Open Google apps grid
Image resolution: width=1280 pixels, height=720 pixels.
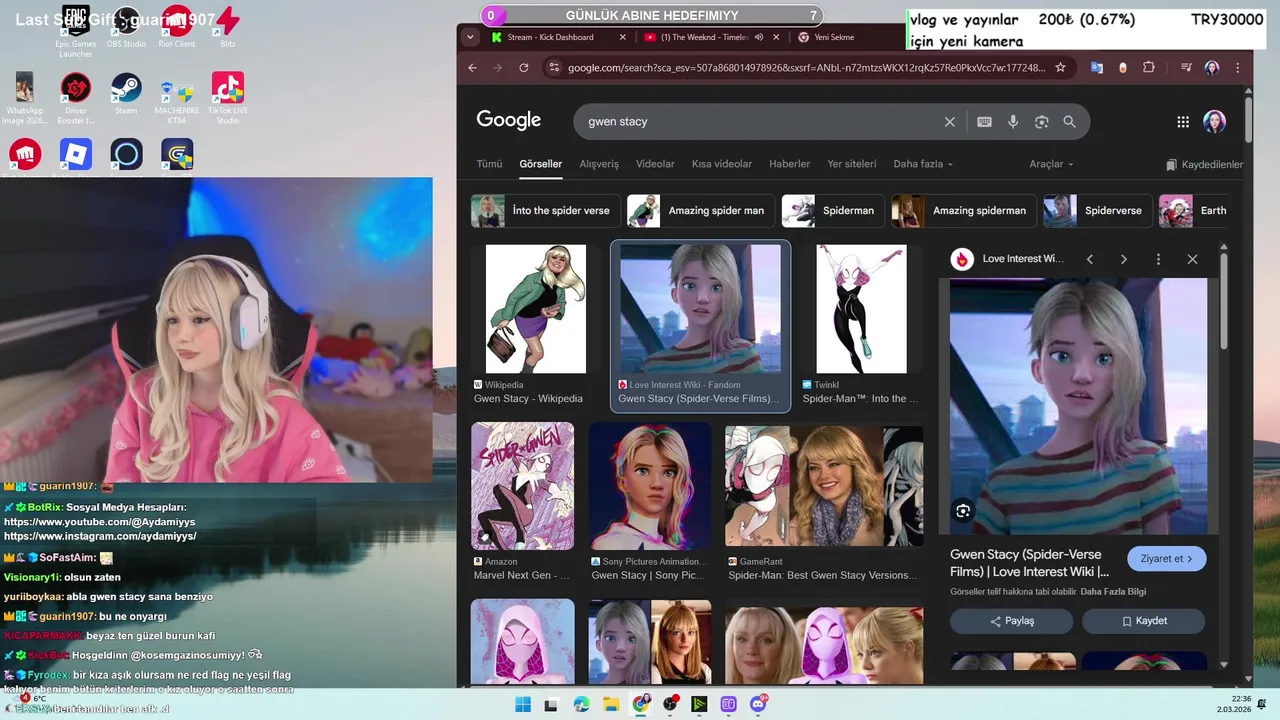[1183, 122]
